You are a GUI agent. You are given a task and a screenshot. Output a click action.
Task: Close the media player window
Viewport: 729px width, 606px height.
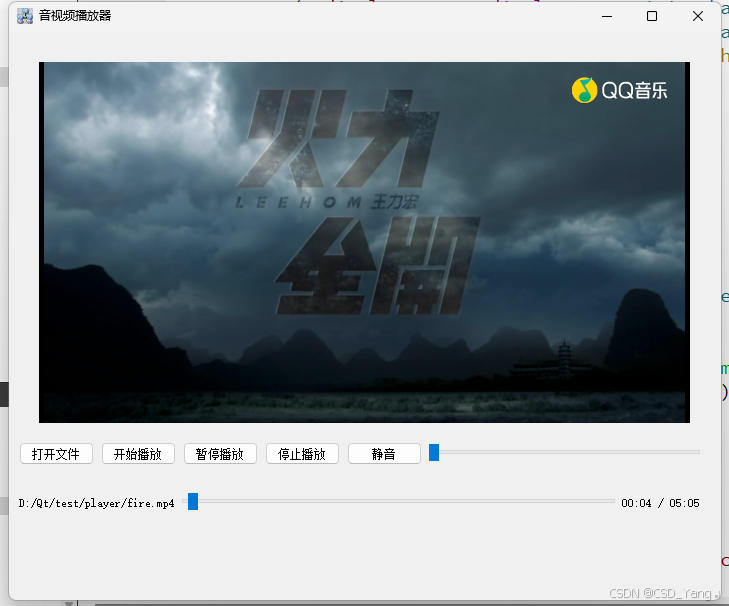click(x=697, y=16)
